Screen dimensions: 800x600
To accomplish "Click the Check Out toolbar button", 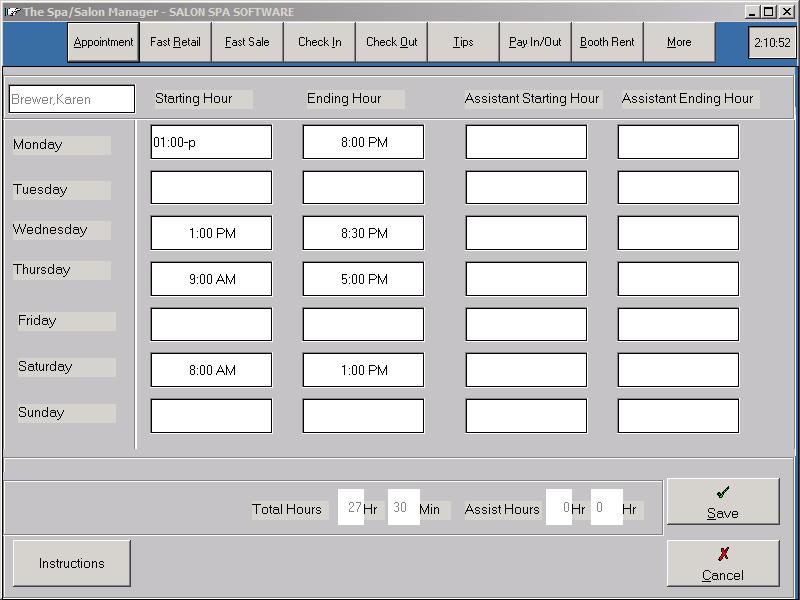I will [391, 42].
